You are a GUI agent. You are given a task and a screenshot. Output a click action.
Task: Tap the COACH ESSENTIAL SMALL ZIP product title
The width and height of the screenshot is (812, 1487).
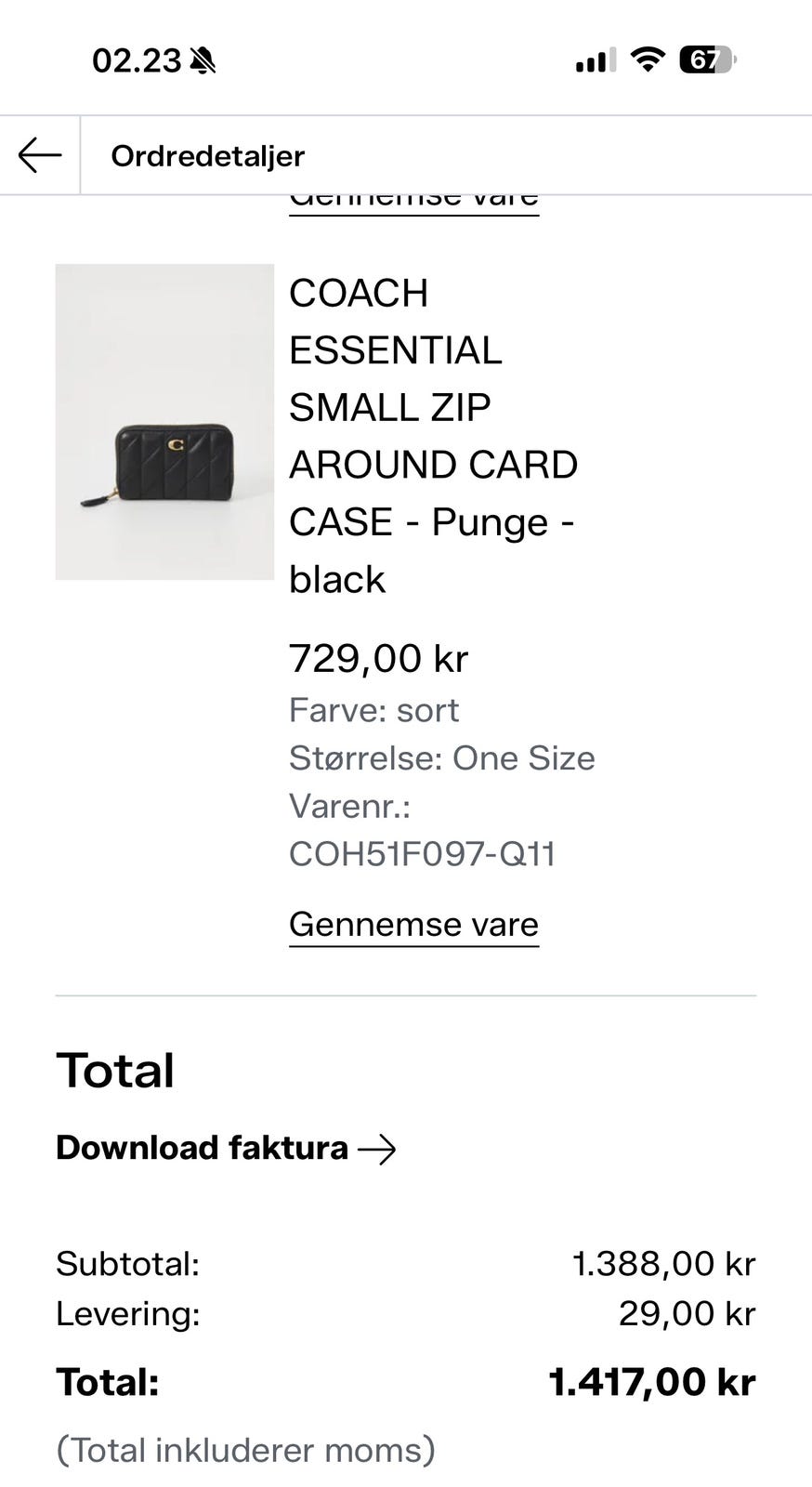coord(434,436)
